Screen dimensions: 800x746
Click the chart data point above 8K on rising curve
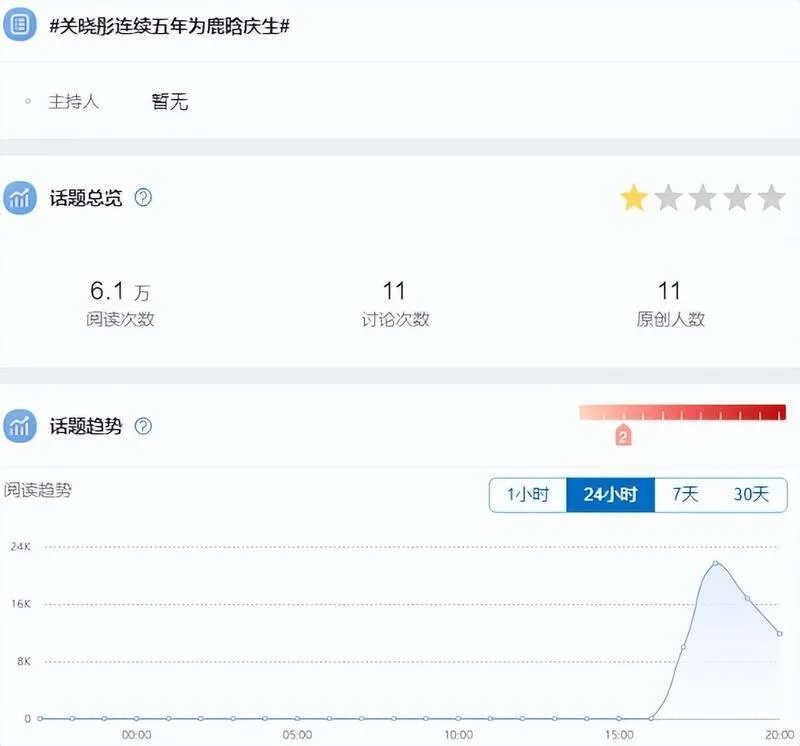point(683,647)
